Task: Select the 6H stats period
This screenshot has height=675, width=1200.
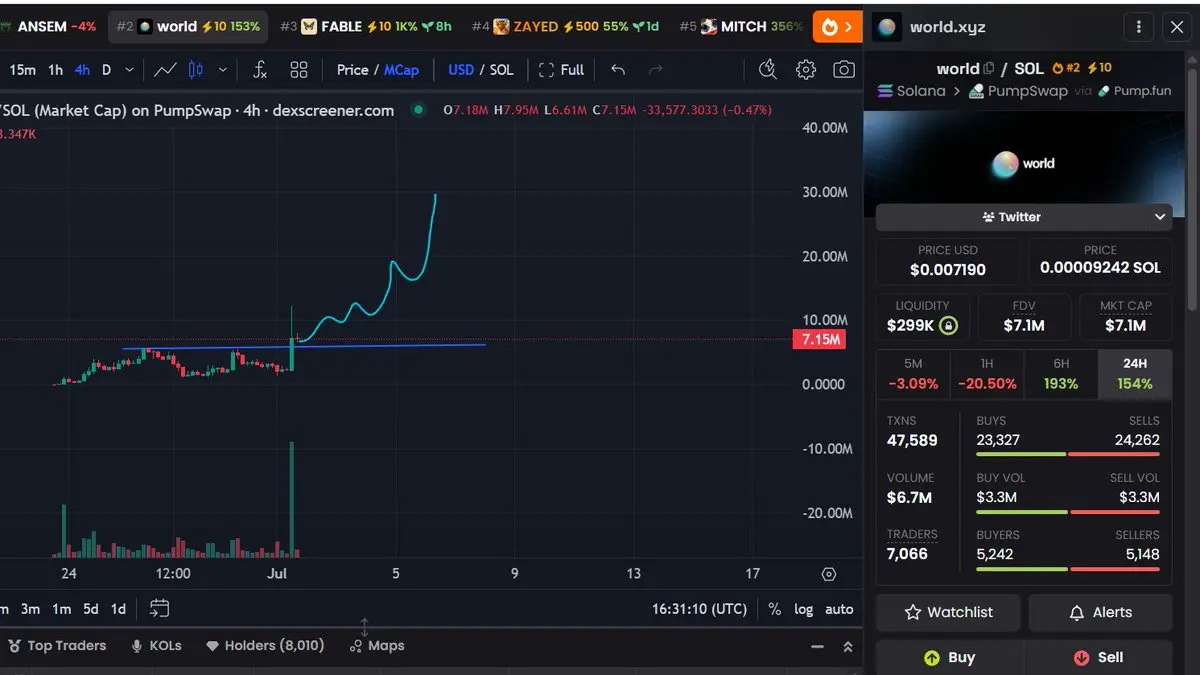Action: pyautogui.click(x=1061, y=374)
